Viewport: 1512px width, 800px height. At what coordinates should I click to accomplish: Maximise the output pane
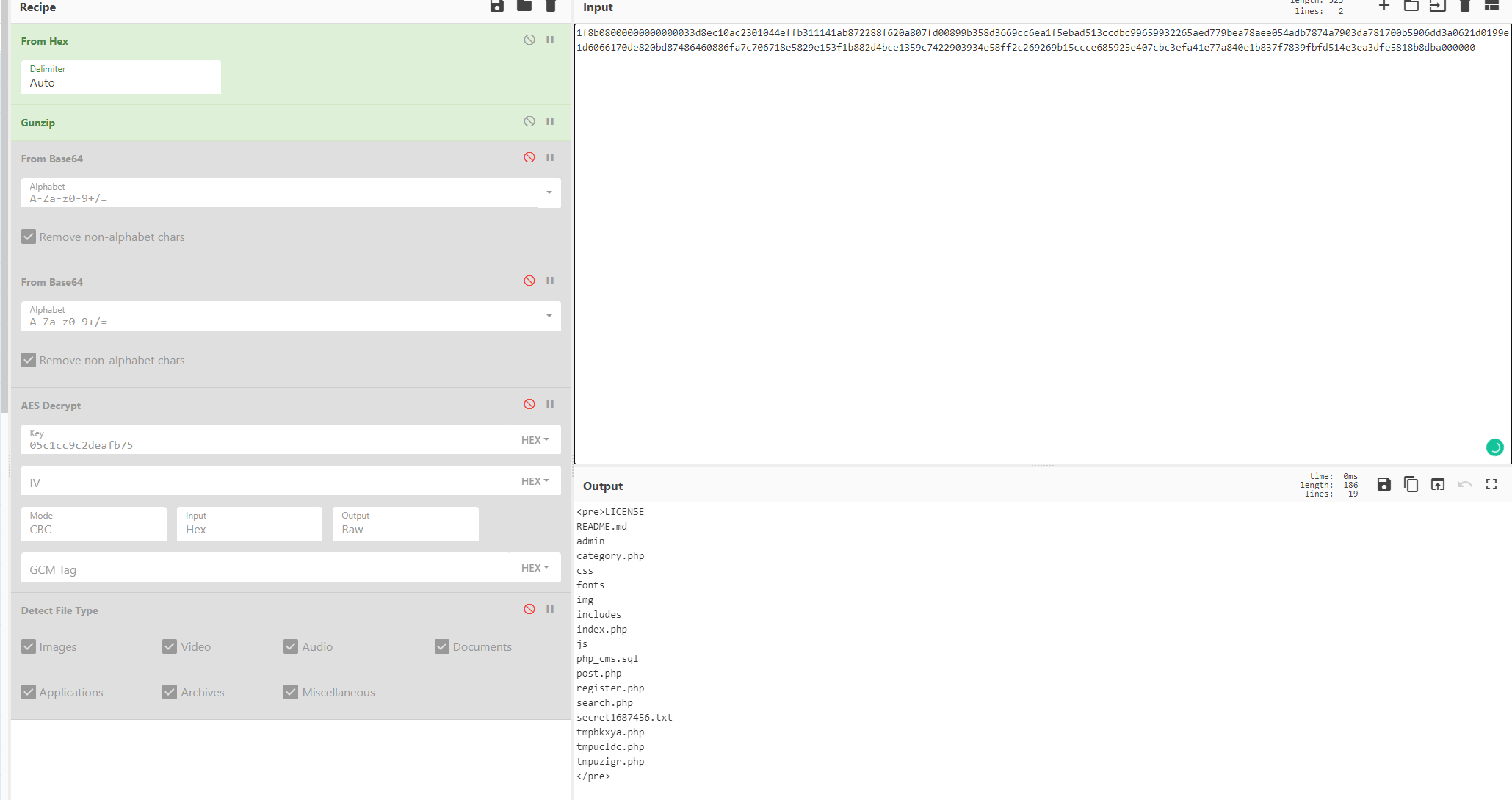1491,484
